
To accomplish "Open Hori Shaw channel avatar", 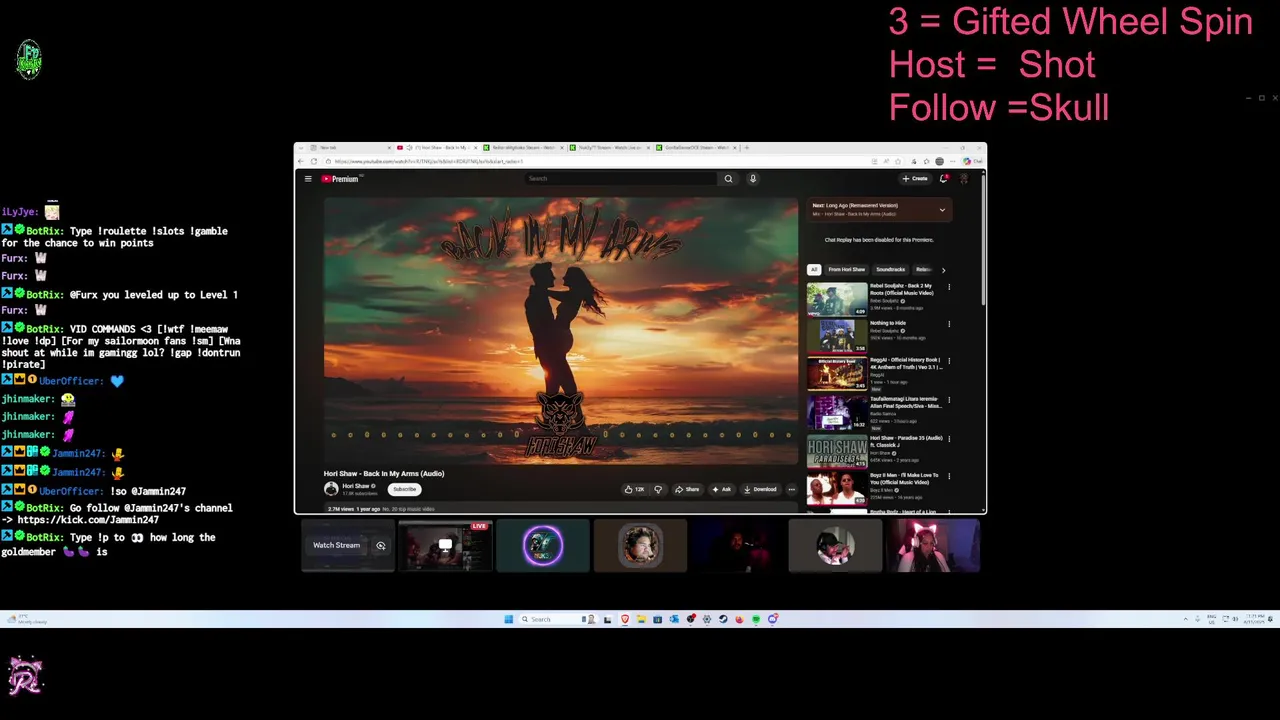I will pos(331,489).
